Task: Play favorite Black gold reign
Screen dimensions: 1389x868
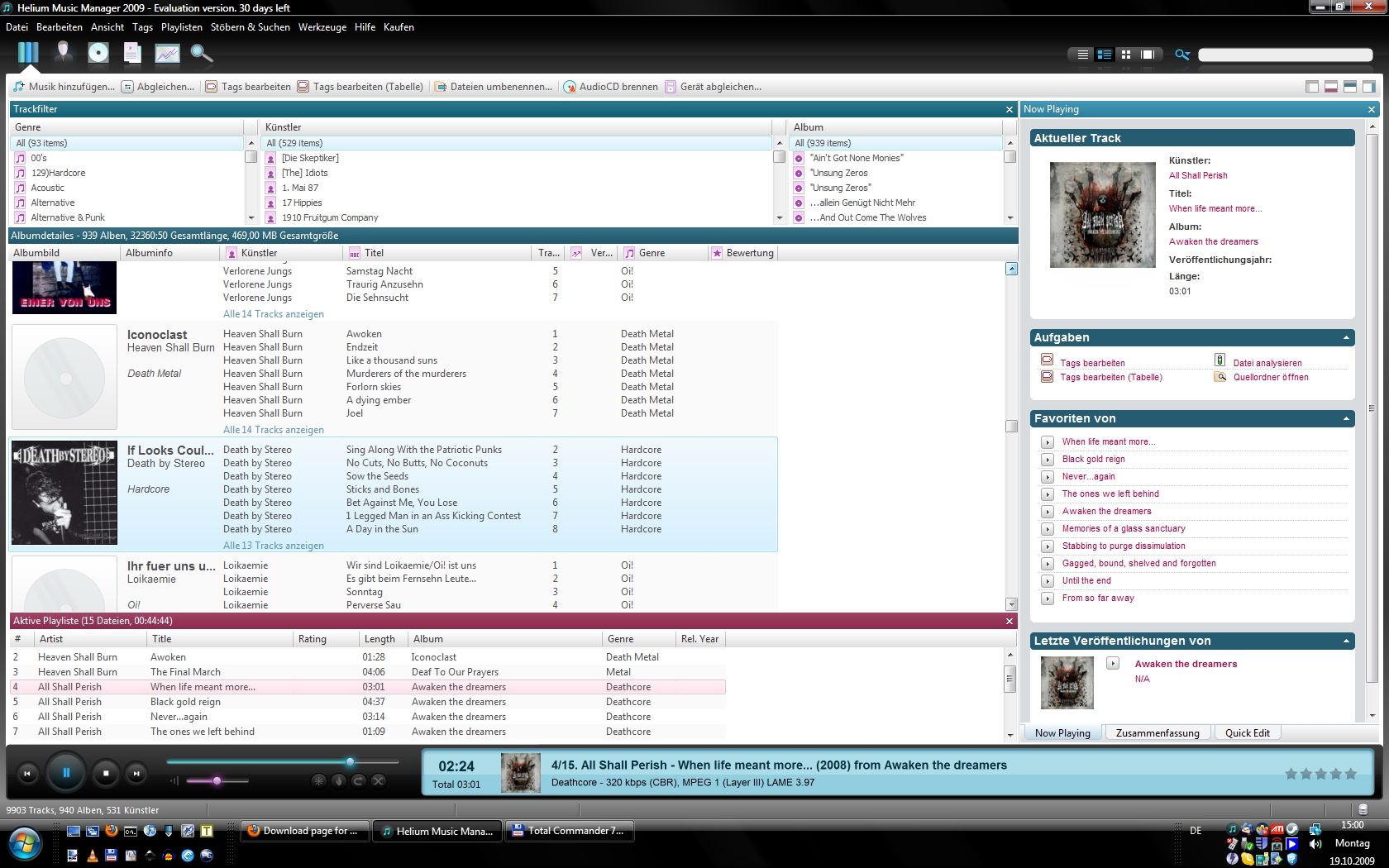Action: coord(1047,460)
